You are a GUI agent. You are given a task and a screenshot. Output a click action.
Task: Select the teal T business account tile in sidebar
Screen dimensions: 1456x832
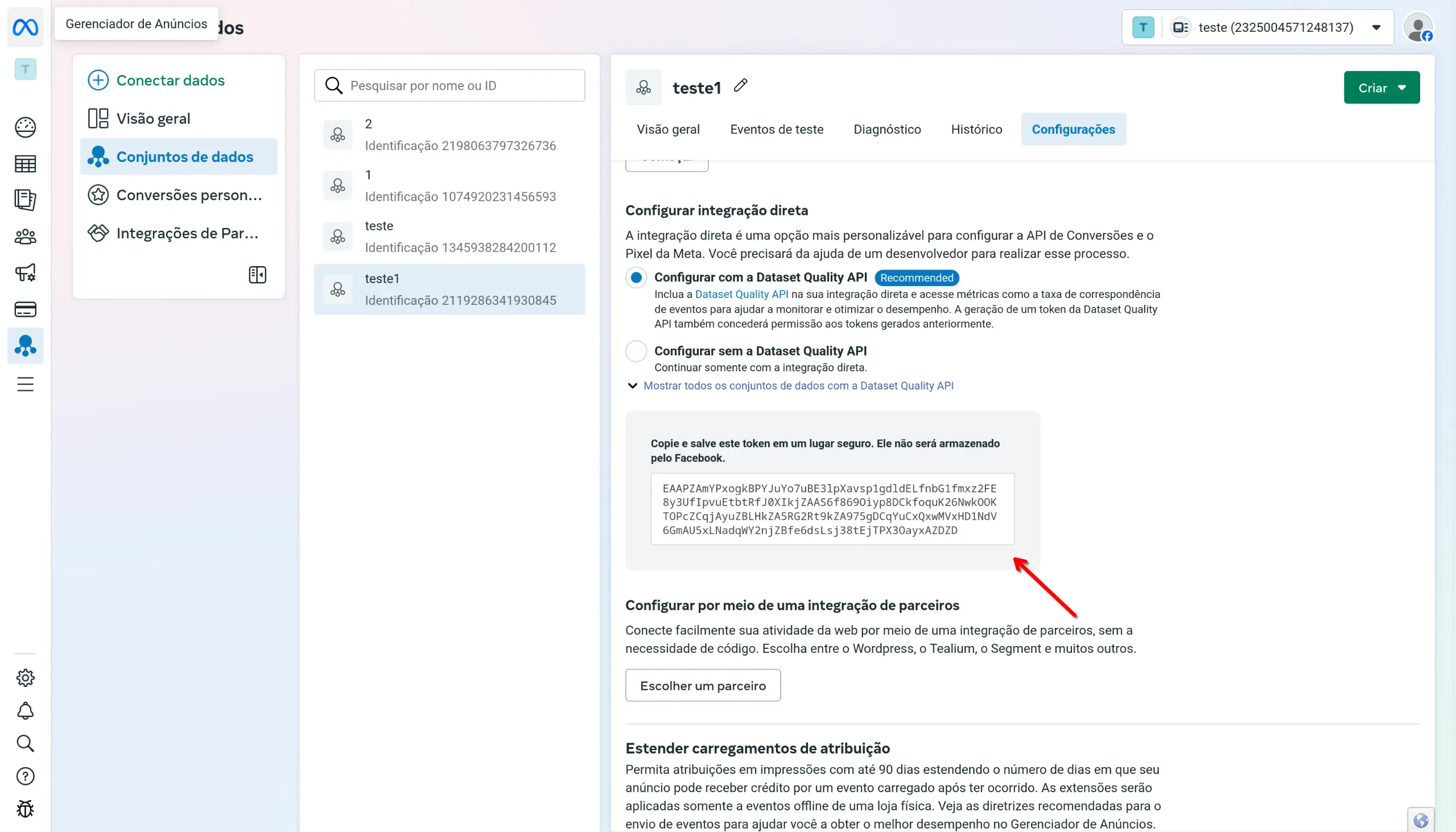point(25,69)
